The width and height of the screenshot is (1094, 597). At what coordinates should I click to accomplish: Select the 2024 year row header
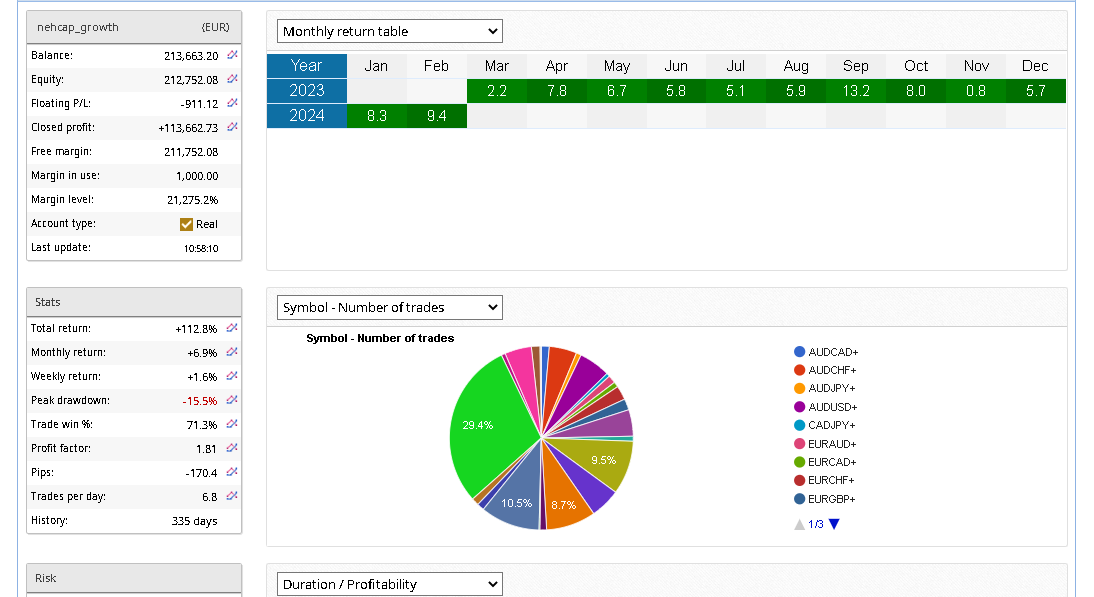tap(306, 116)
